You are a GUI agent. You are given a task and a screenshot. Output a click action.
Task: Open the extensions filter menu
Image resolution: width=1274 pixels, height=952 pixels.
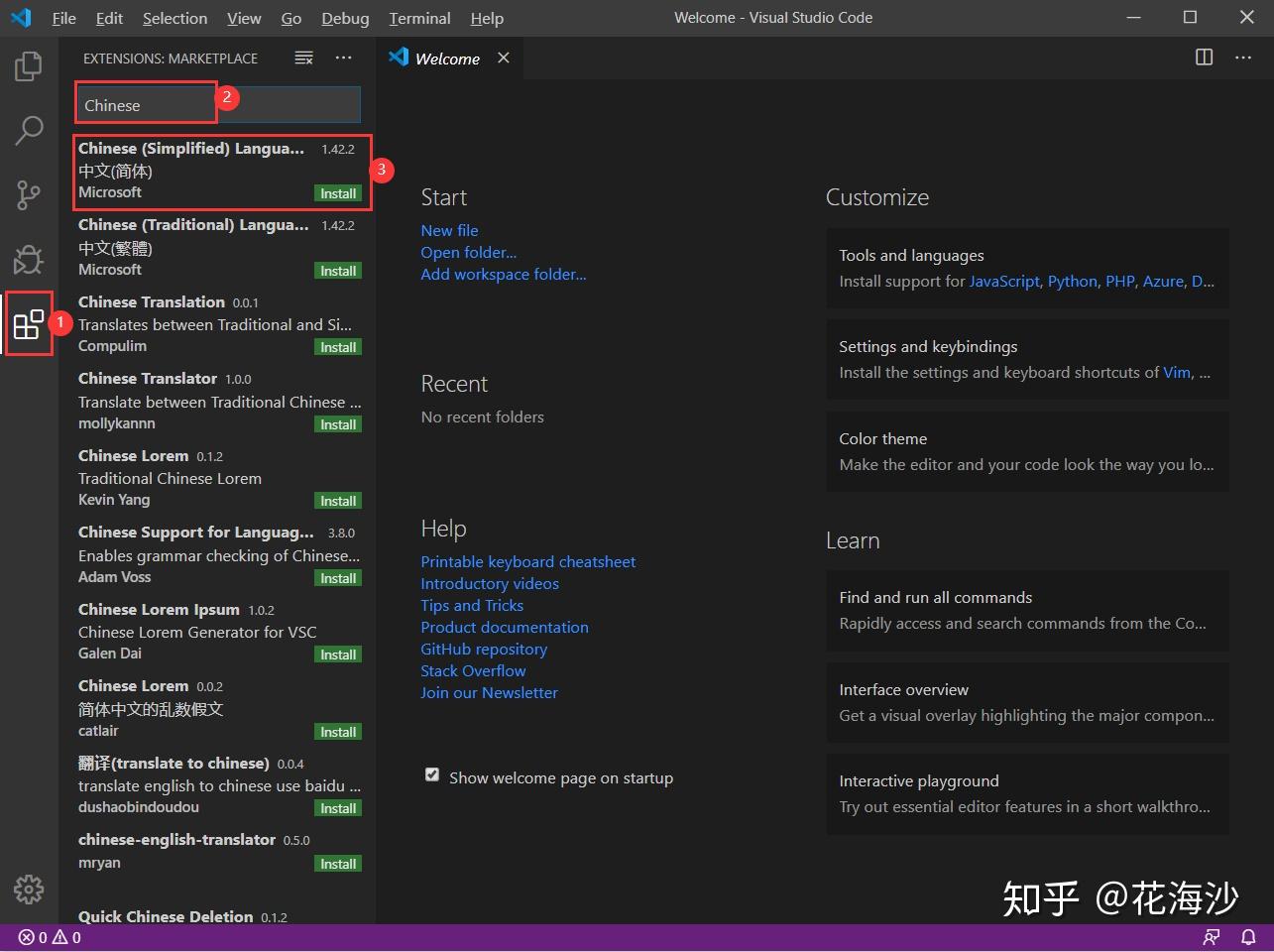tap(303, 58)
